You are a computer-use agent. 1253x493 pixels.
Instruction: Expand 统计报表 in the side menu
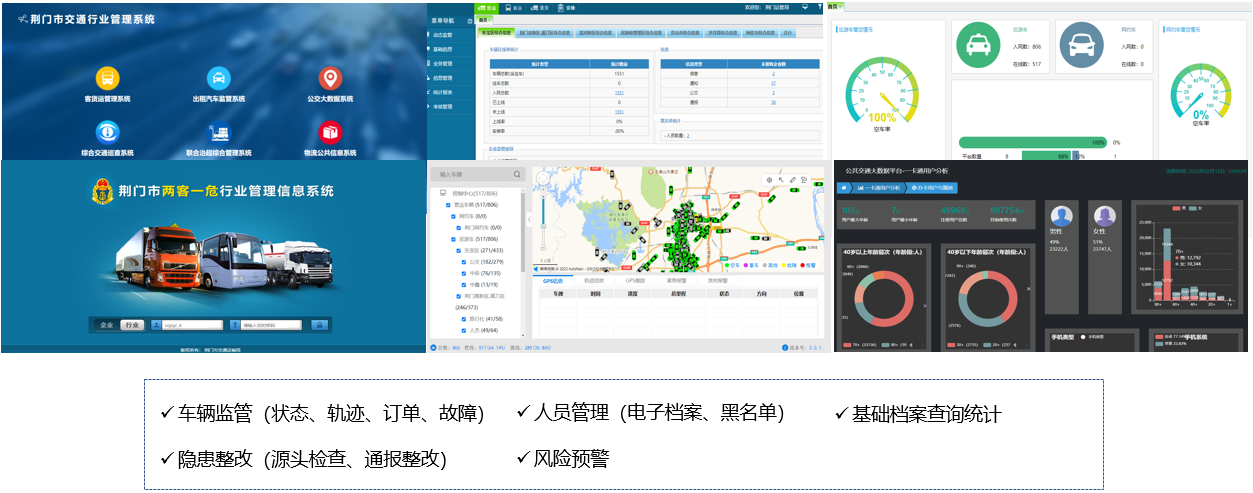442,91
